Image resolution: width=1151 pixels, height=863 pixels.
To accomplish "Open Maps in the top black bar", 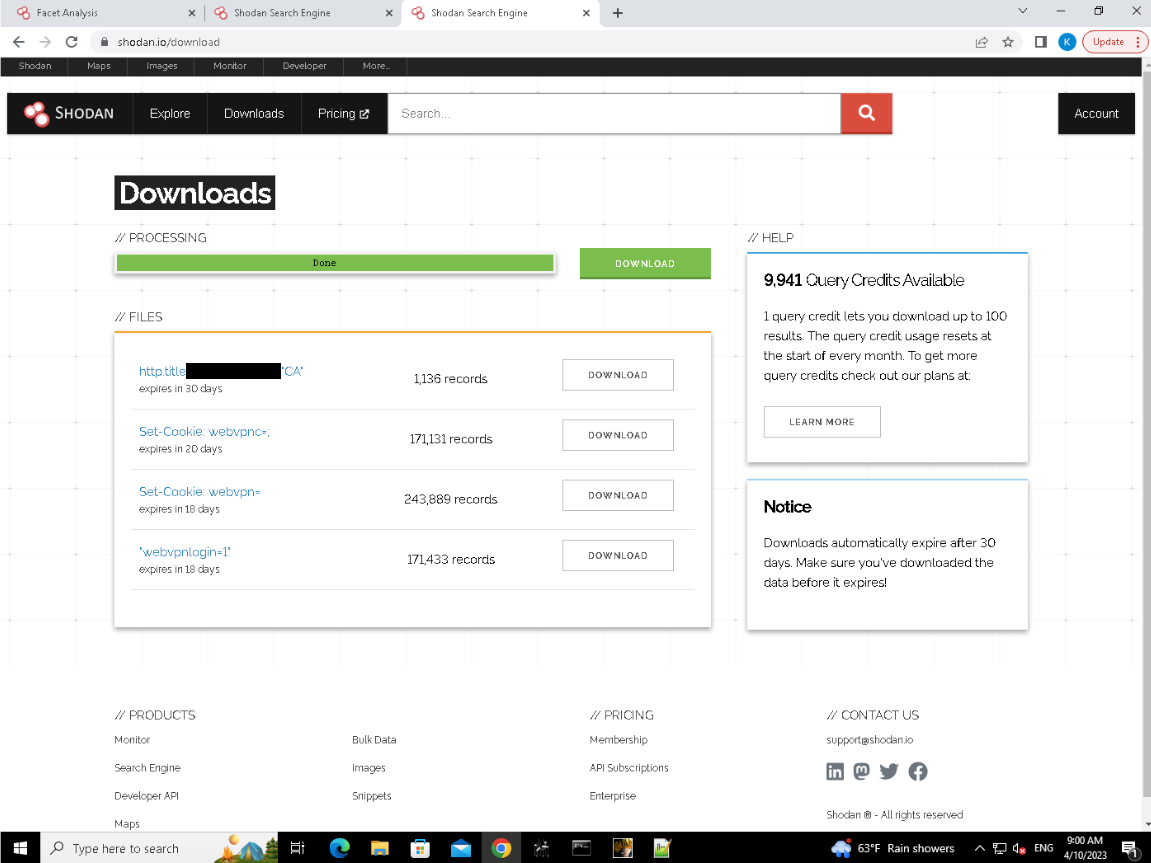I will 98,66.
